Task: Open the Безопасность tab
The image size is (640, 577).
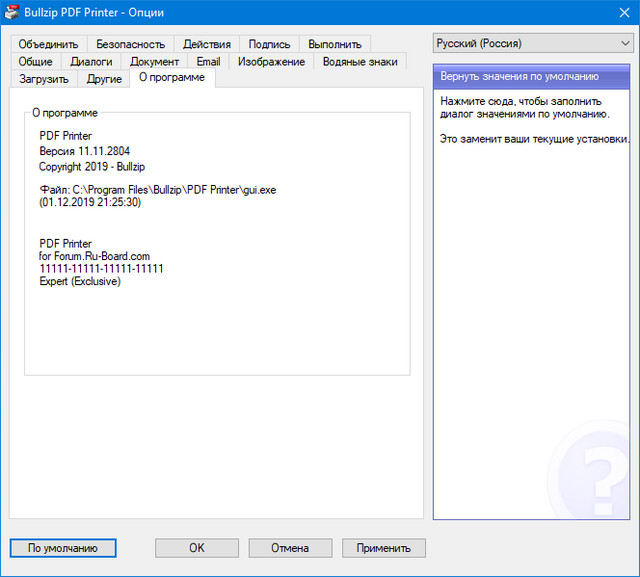Action: coord(130,44)
